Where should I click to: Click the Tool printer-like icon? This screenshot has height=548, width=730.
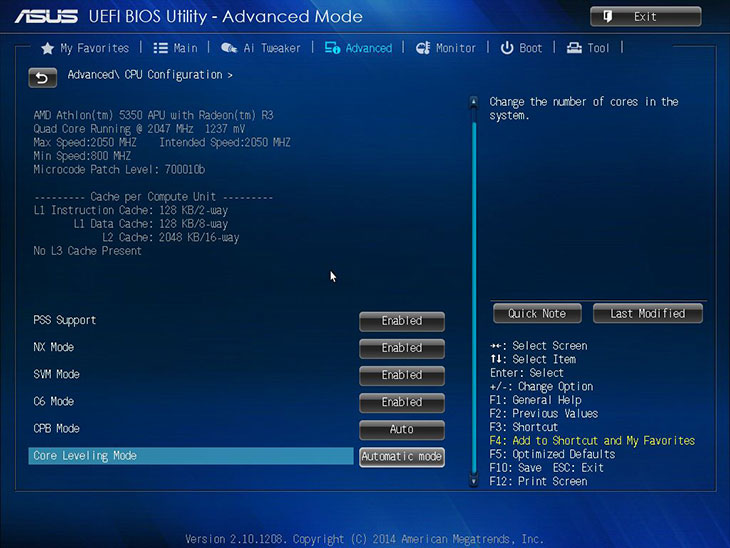(574, 48)
